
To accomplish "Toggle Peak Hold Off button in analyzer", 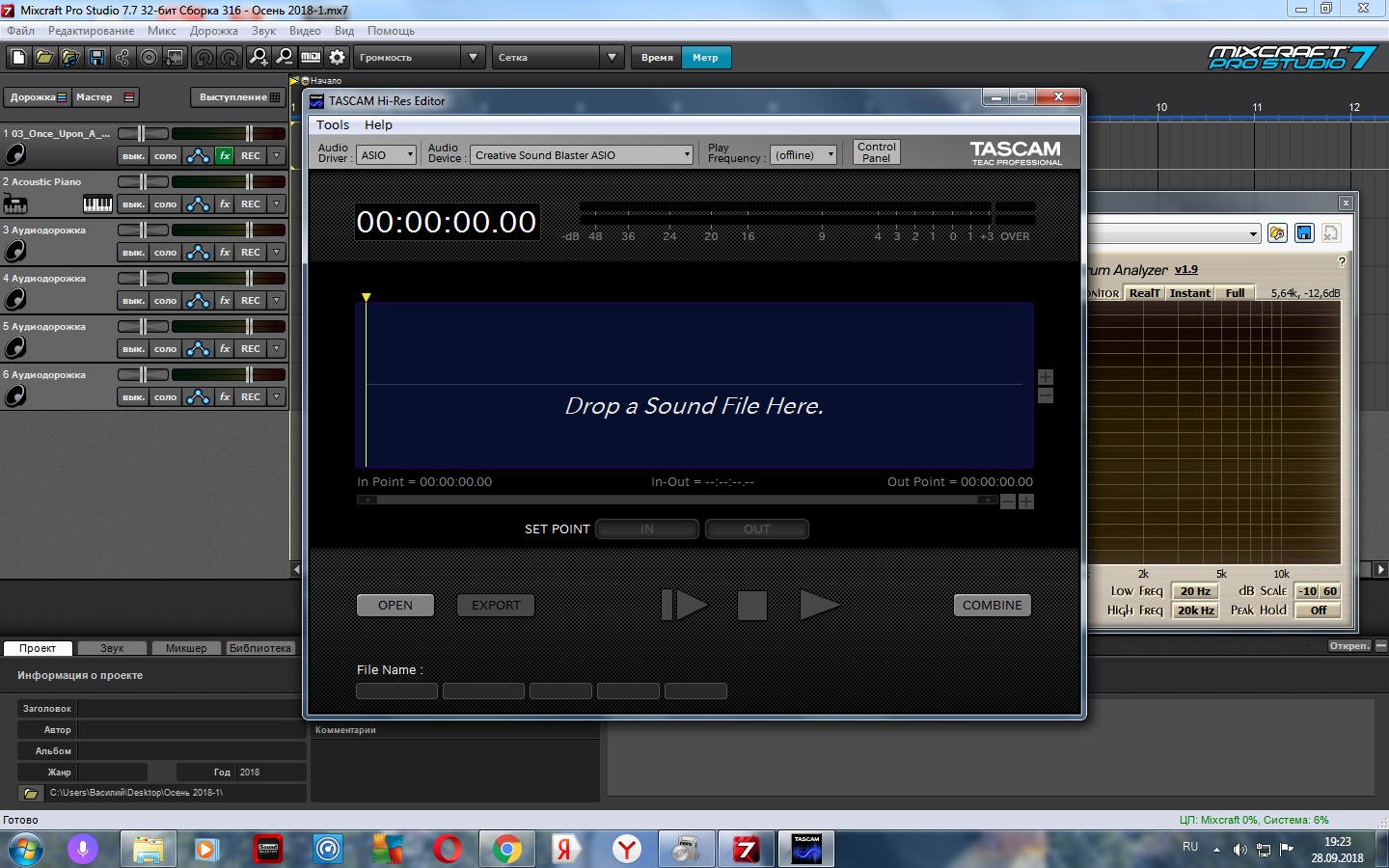I will click(x=1319, y=610).
